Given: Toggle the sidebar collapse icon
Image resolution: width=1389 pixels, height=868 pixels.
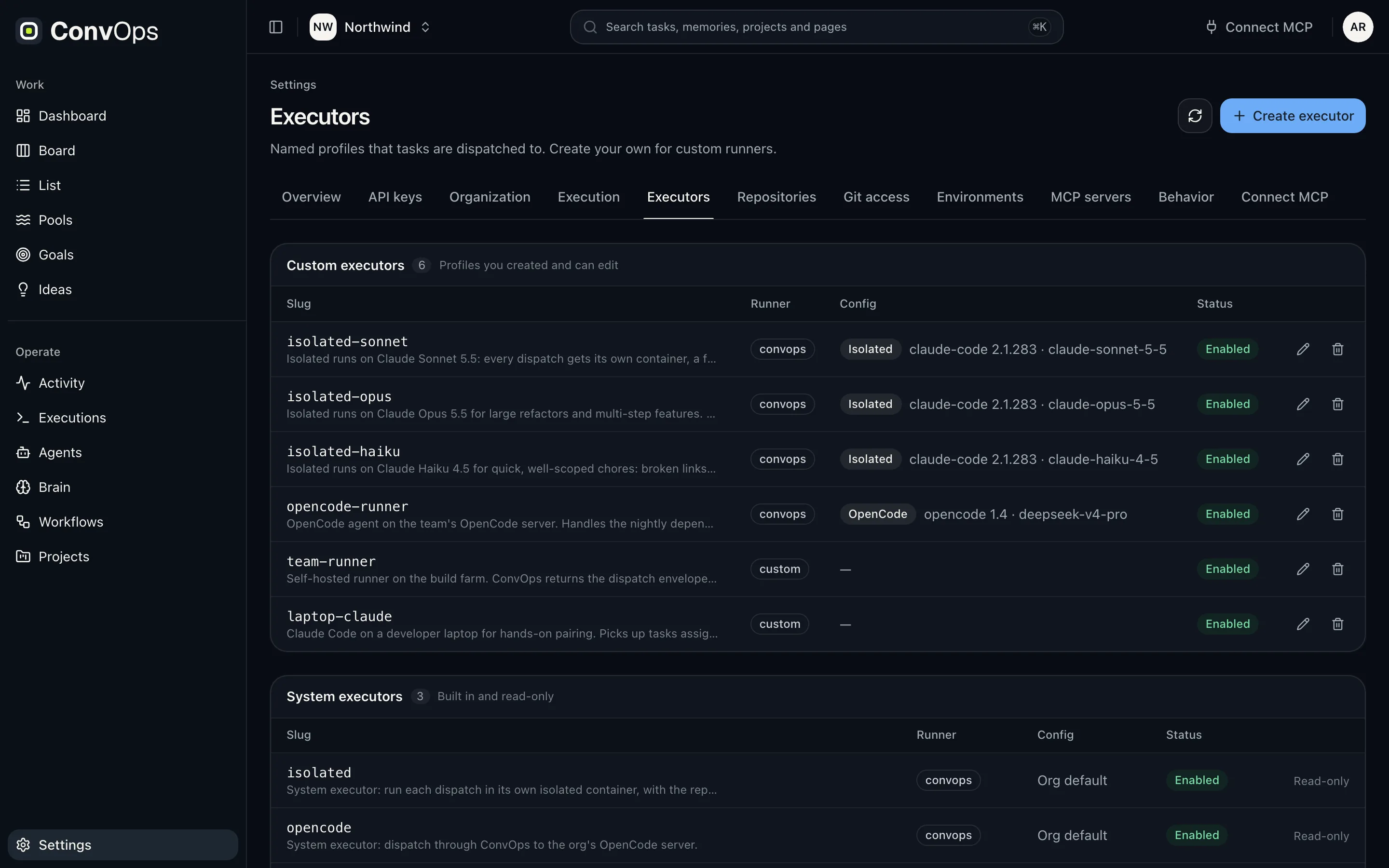Looking at the screenshot, I should pos(275,27).
